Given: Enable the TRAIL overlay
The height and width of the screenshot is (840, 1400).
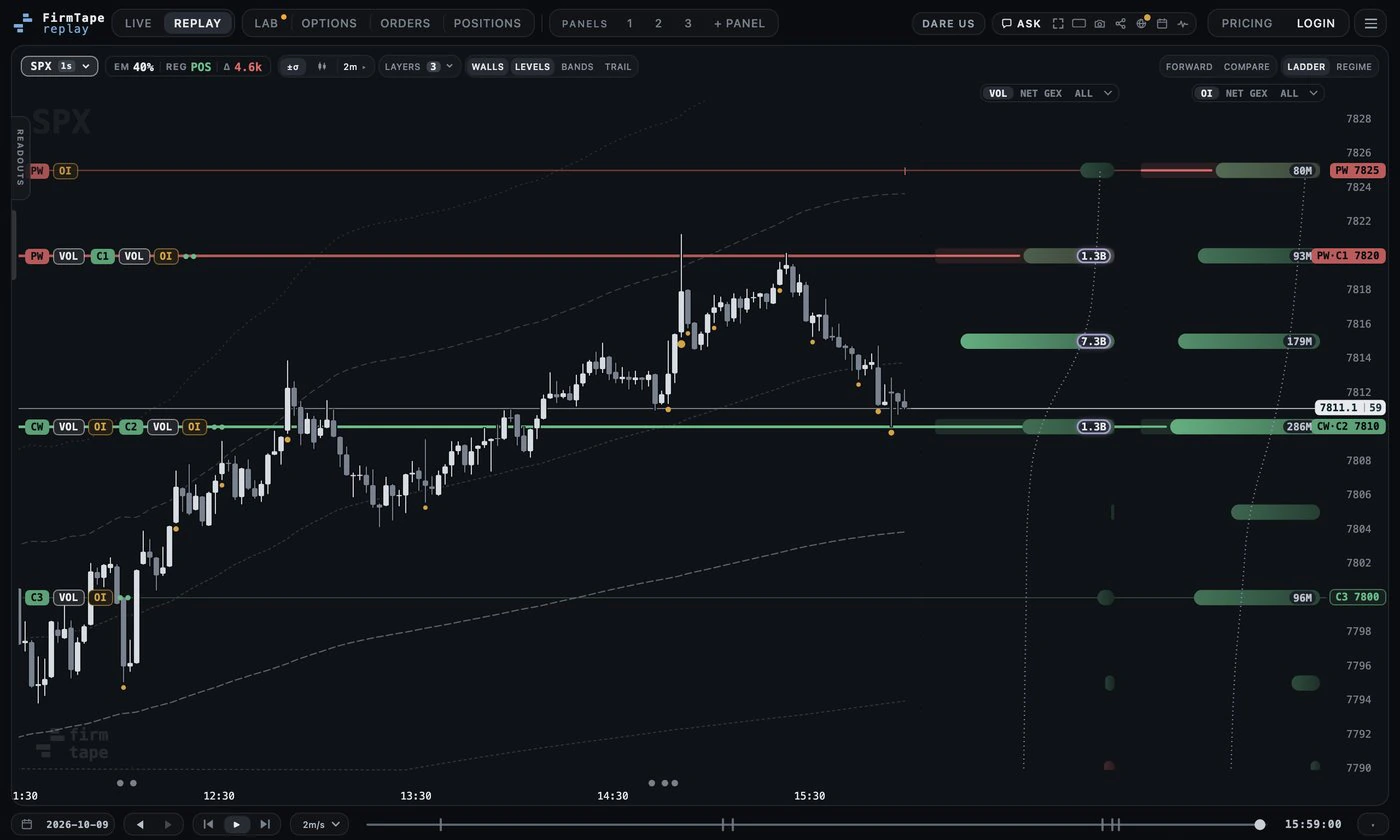Looking at the screenshot, I should coord(618,66).
